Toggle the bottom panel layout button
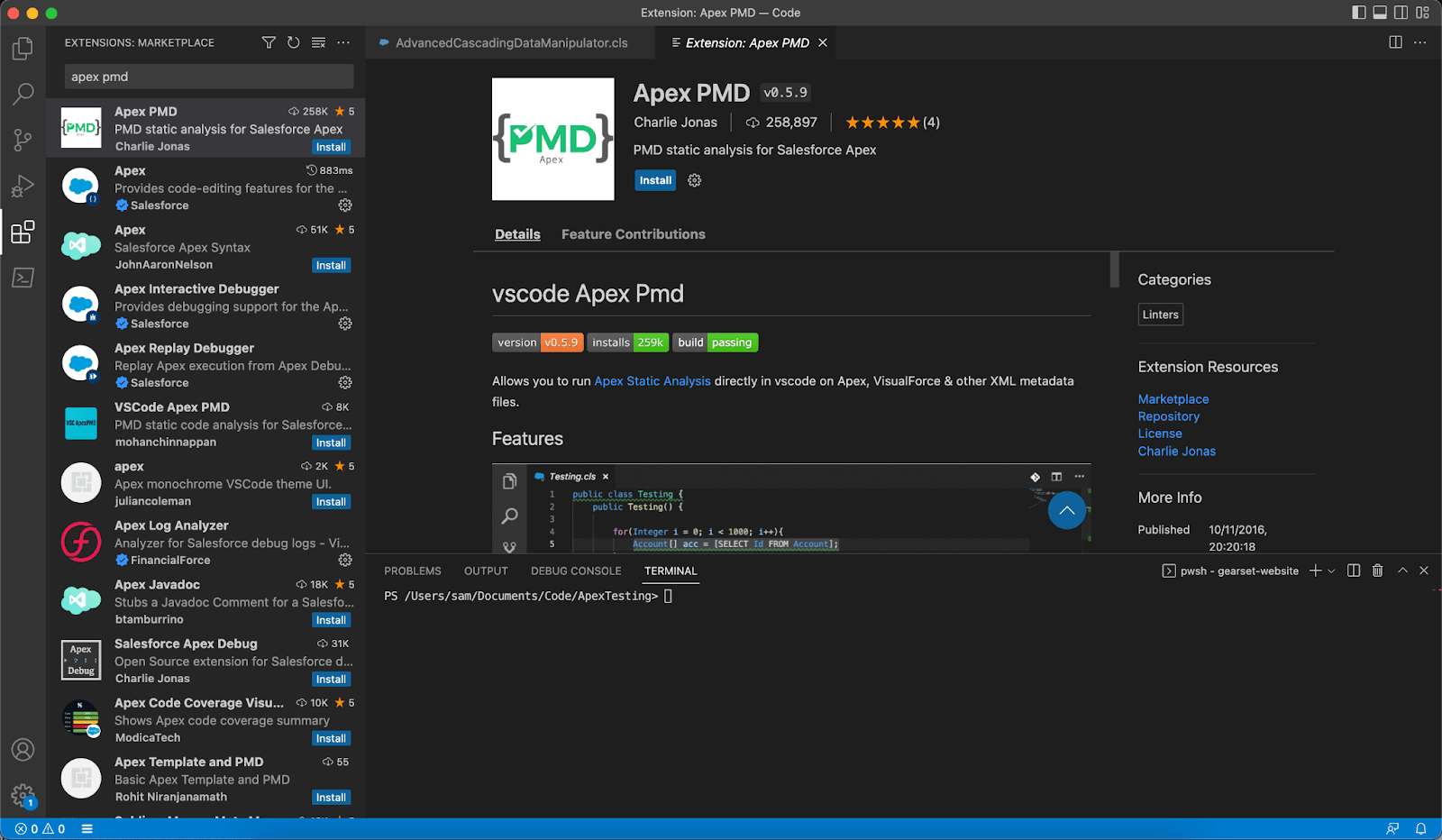 tap(1380, 13)
